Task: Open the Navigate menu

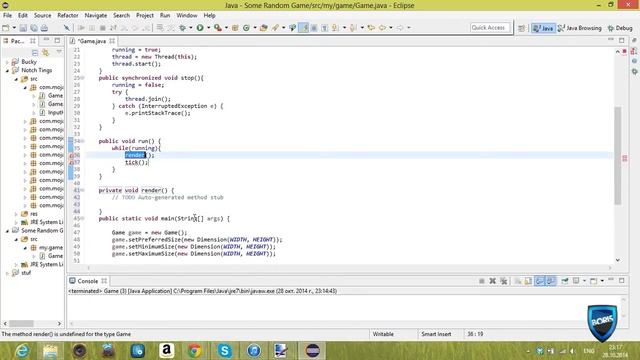Action: [x=96, y=16]
